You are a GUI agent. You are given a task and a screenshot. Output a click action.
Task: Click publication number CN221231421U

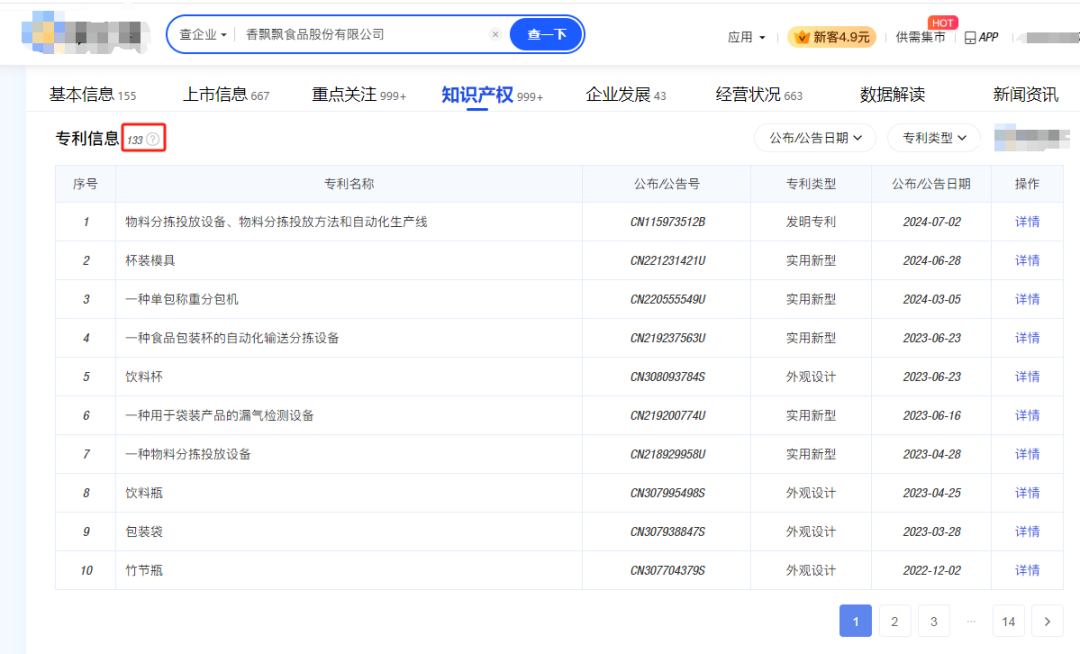coord(667,260)
